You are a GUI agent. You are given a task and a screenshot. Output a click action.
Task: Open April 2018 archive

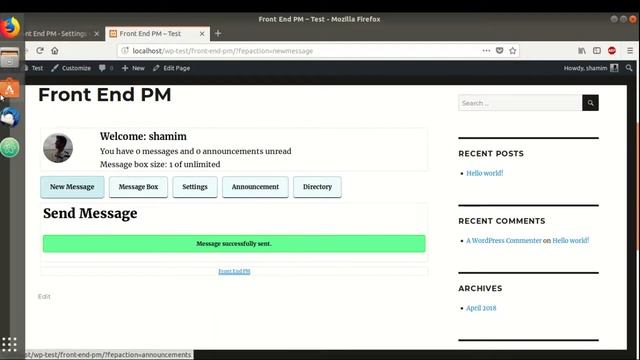pyautogui.click(x=481, y=308)
